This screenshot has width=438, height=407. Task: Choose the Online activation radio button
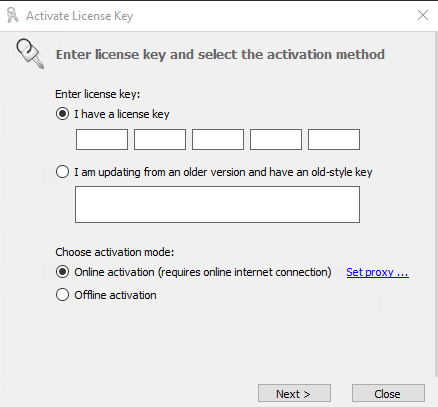[x=62, y=272]
